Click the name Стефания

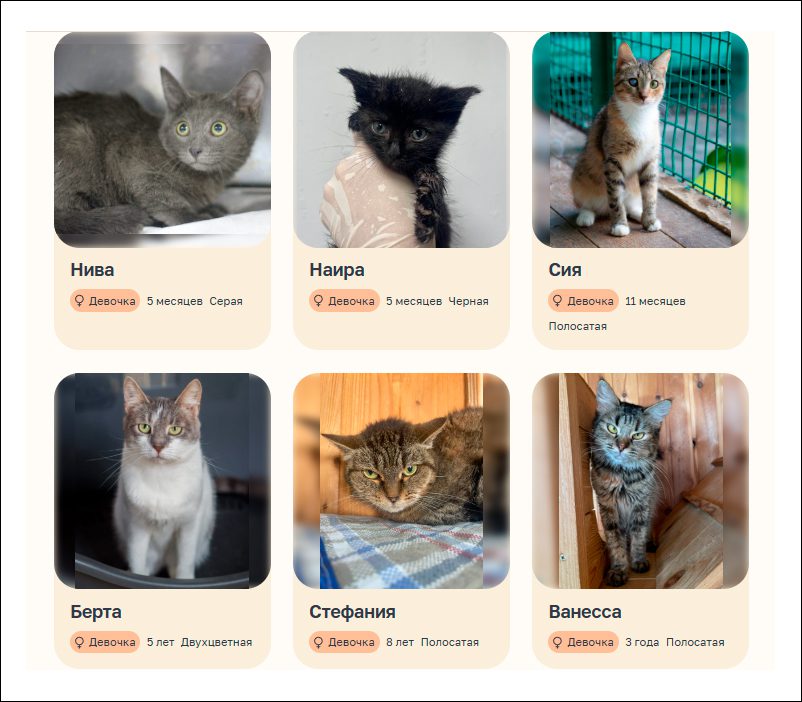pyautogui.click(x=352, y=611)
